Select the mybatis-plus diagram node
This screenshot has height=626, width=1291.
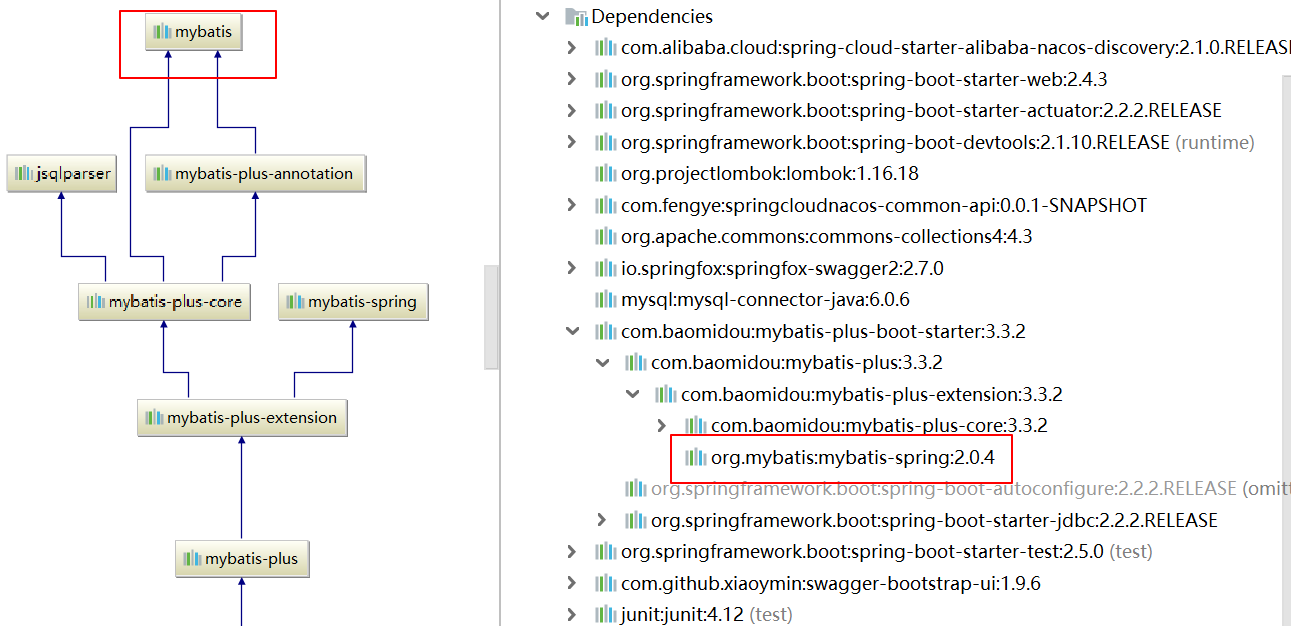241,559
